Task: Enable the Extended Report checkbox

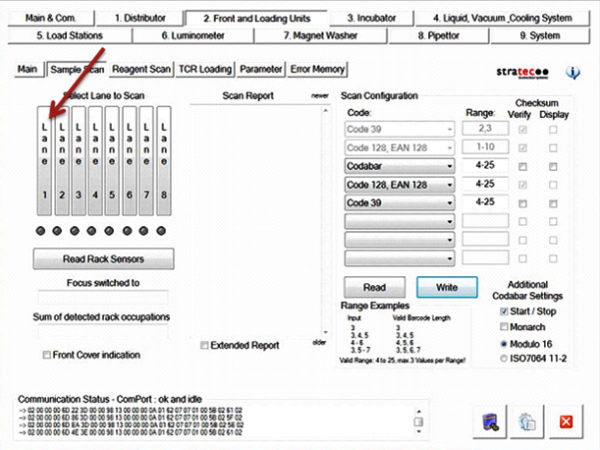Action: tap(205, 345)
